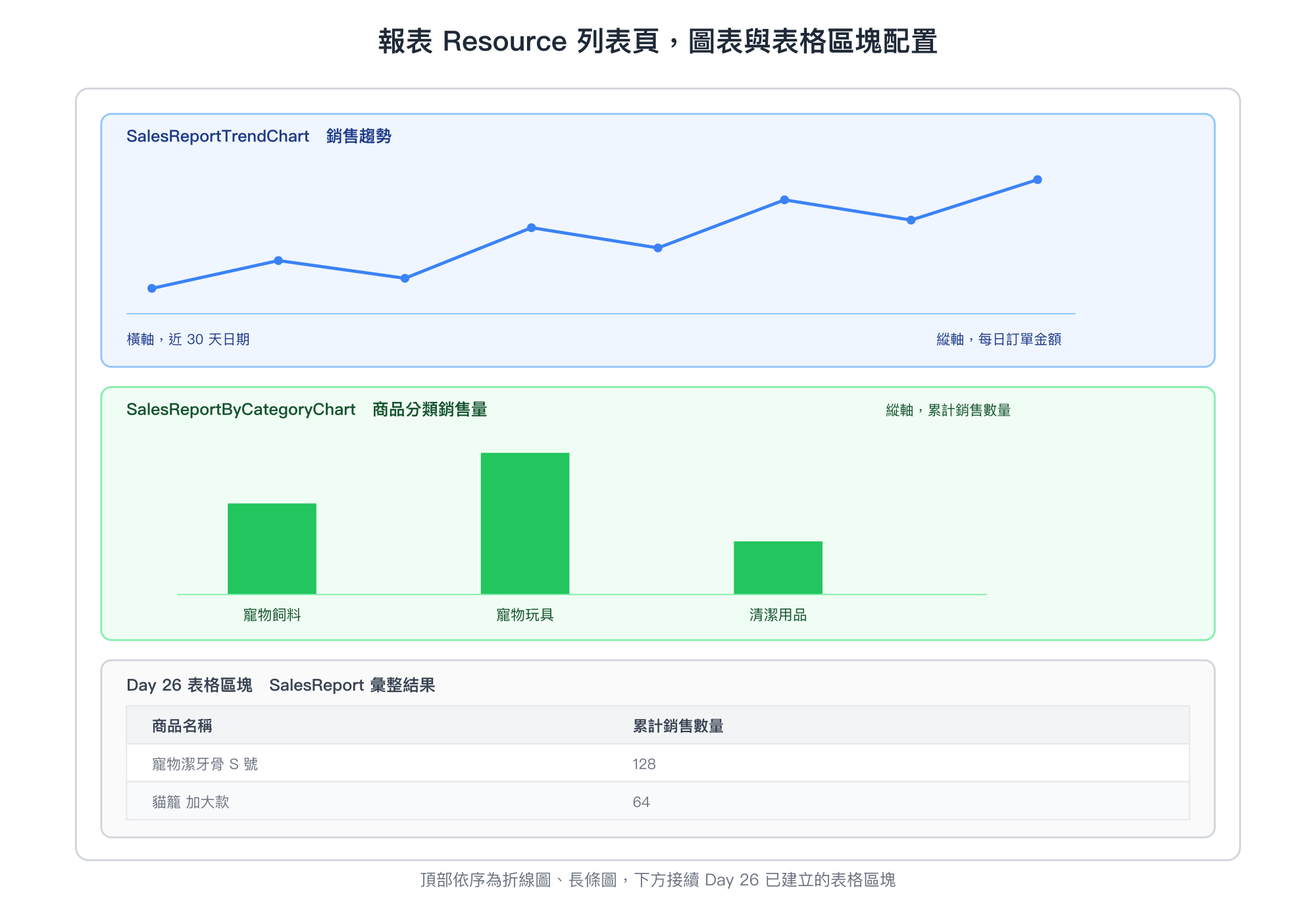Select the 寵物潔牙骨 S 號 cell
The image size is (1316, 911).
[205, 764]
